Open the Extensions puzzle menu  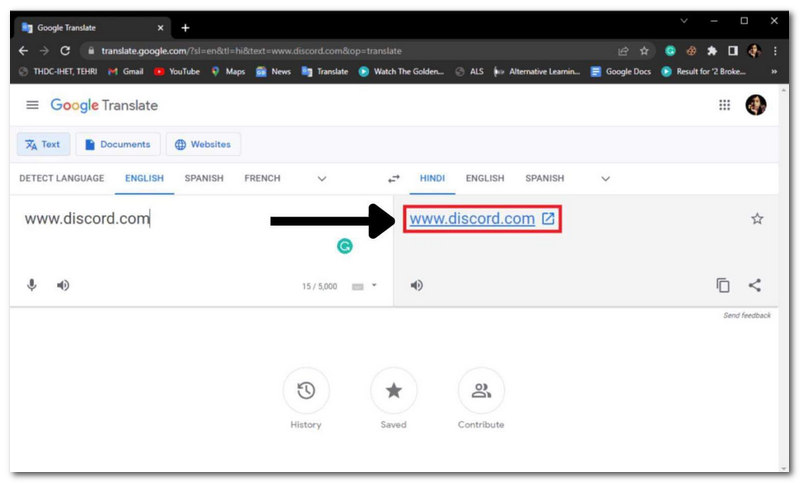[712, 50]
